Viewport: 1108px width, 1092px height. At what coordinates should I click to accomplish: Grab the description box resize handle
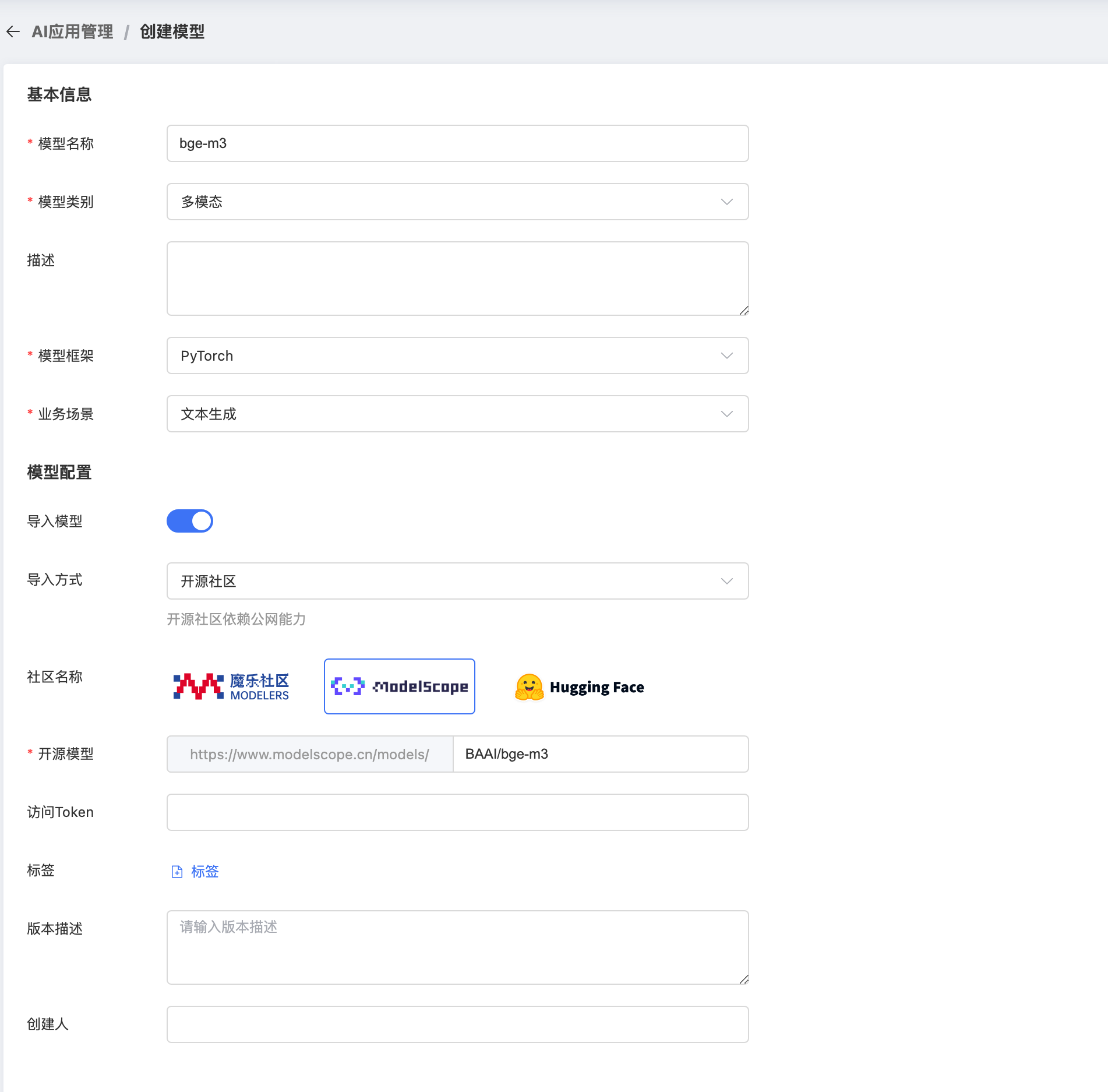[744, 311]
